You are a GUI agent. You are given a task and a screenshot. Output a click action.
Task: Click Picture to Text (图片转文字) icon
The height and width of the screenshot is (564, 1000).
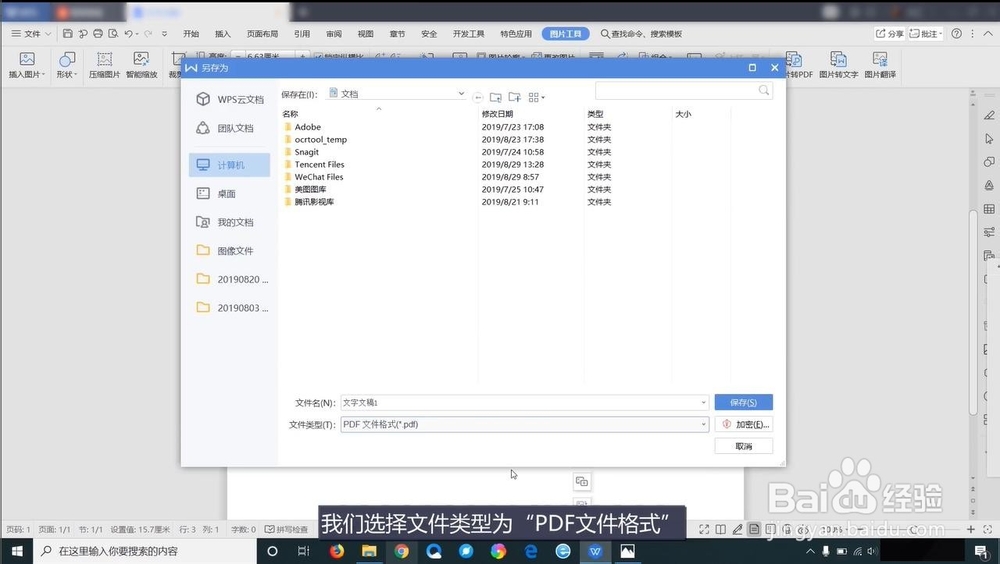pyautogui.click(x=838, y=65)
